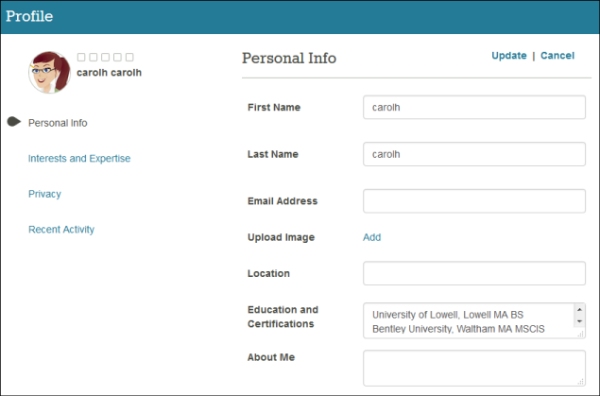Click into the Last Name field
This screenshot has height=396, width=600.
coord(474,154)
